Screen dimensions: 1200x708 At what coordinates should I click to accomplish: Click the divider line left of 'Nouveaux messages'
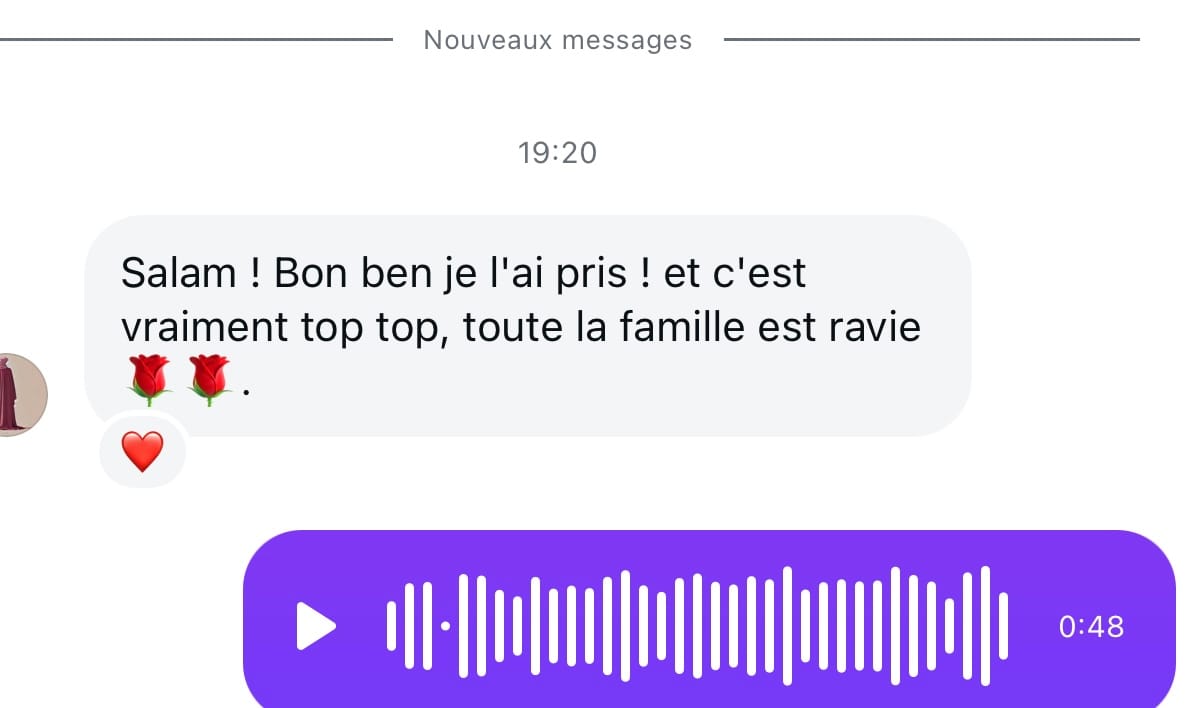(x=196, y=40)
